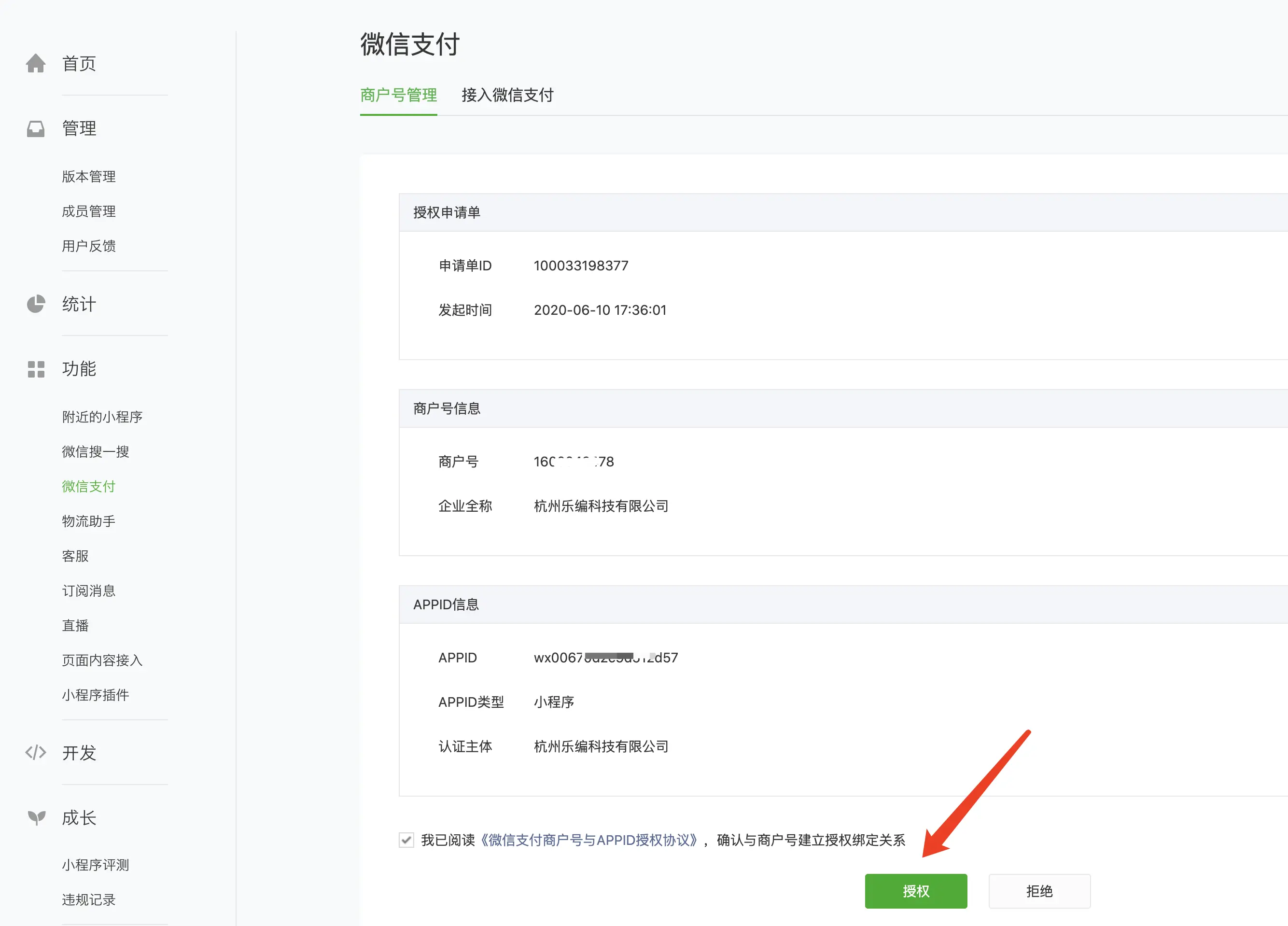Image resolution: width=1288 pixels, height=926 pixels.
Task: Click the pie chart icon next to 统计
Action: point(36,304)
